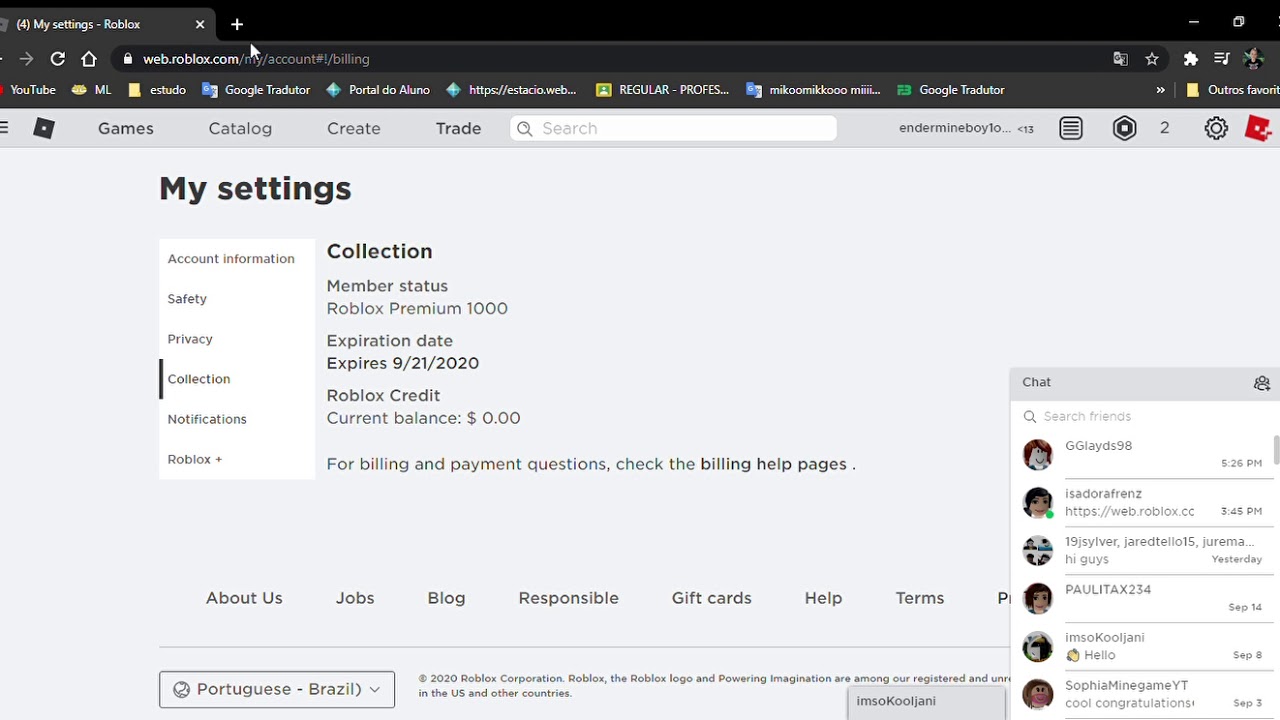Select Safety settings tab

(237, 299)
